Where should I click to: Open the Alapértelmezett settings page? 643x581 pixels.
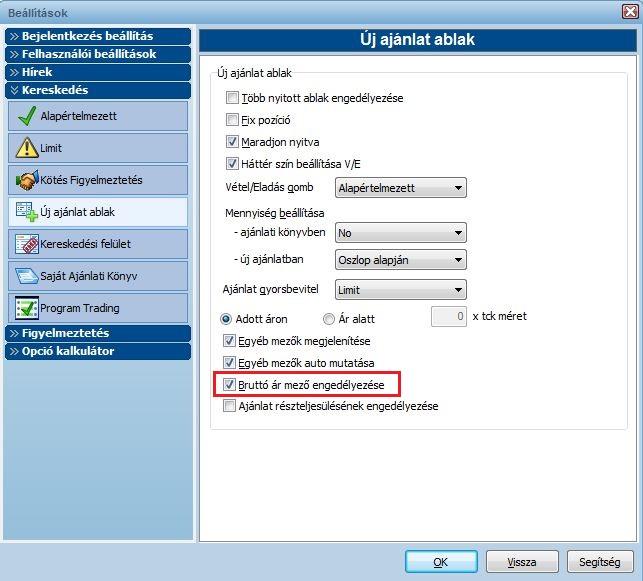(98, 116)
